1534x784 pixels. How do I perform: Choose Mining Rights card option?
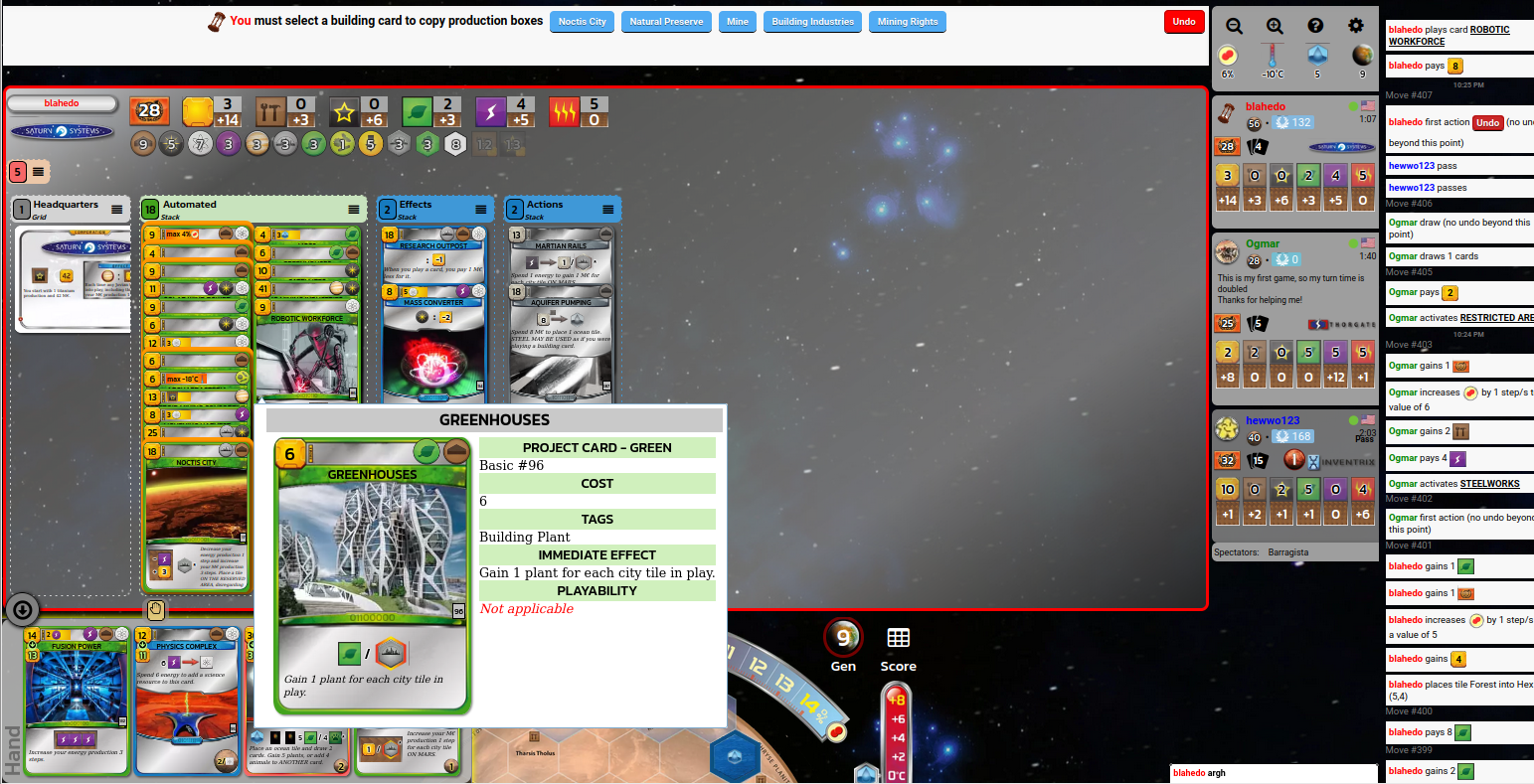click(x=908, y=21)
